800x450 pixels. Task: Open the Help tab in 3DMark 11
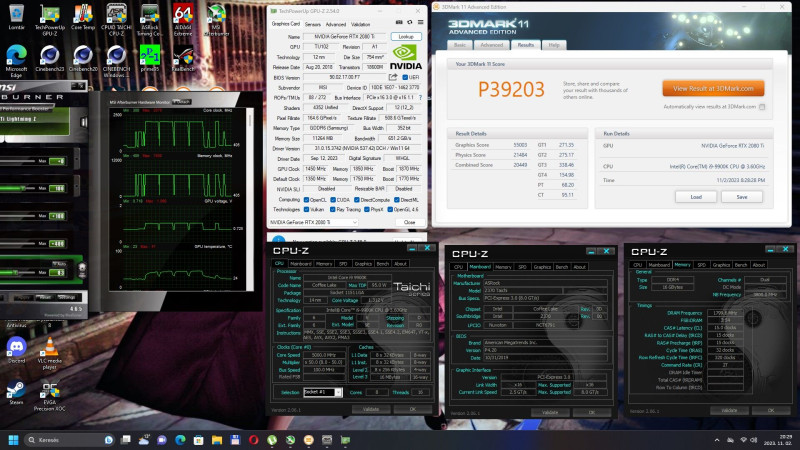pos(554,45)
